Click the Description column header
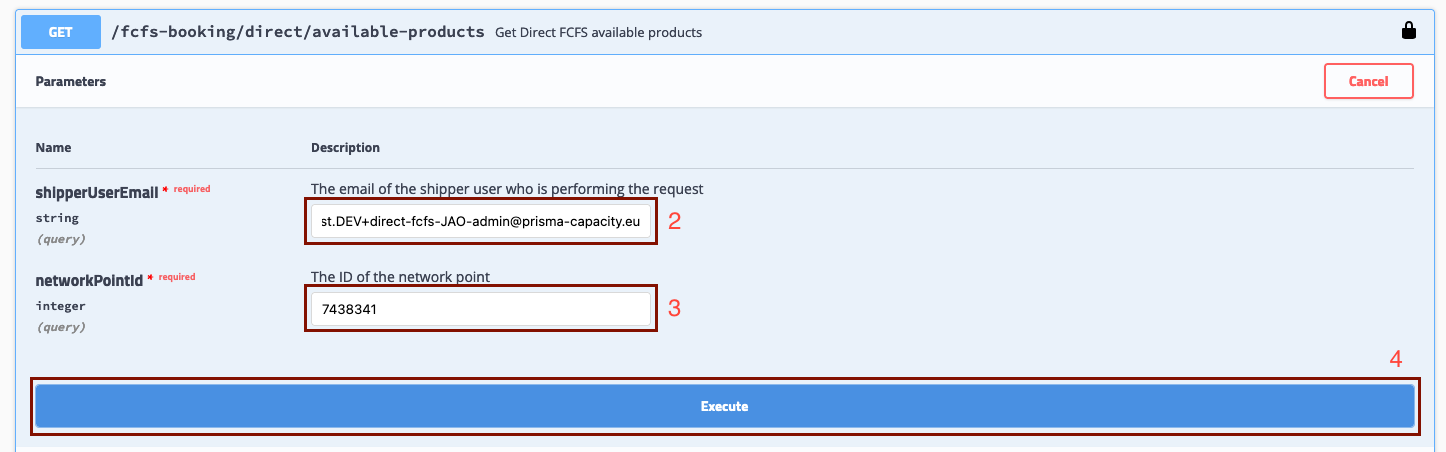This screenshot has width=1446, height=452. [345, 147]
